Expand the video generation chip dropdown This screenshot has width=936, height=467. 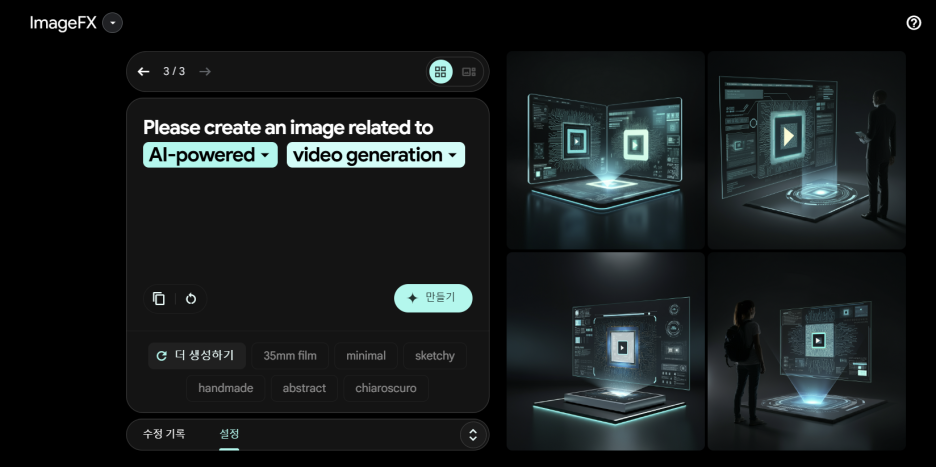452,155
